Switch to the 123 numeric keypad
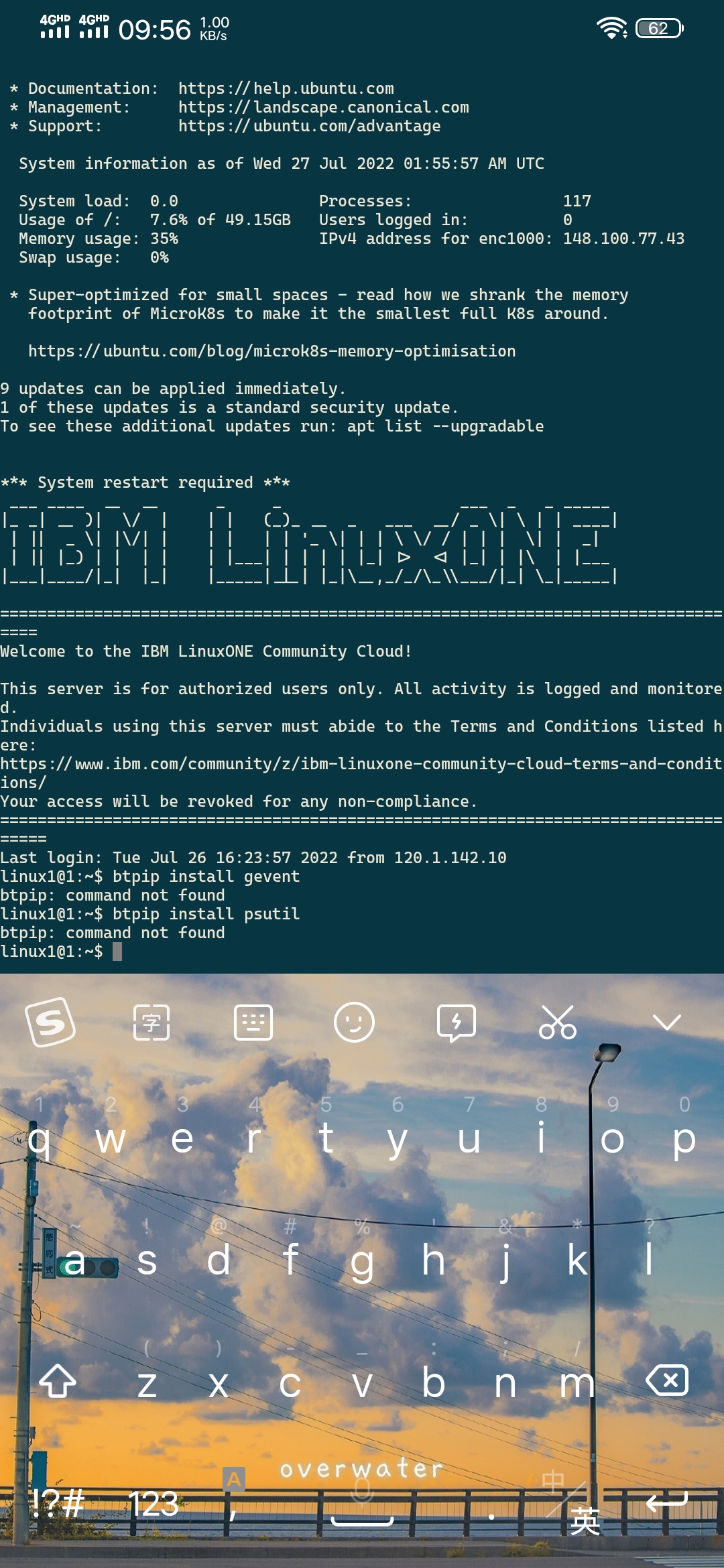 154,1504
